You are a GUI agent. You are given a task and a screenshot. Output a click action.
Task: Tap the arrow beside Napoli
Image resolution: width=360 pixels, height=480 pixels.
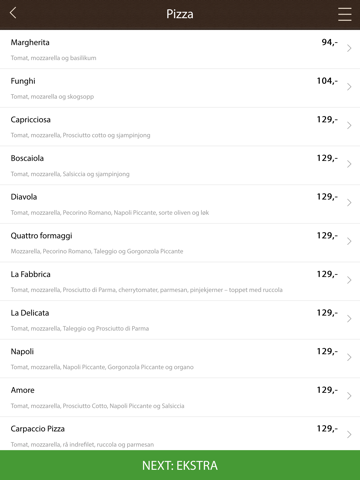coord(349,358)
